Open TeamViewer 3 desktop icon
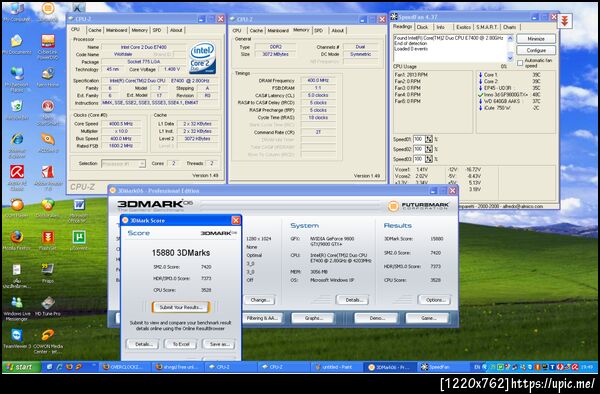Screen dimensions: 600x394 coord(17,339)
